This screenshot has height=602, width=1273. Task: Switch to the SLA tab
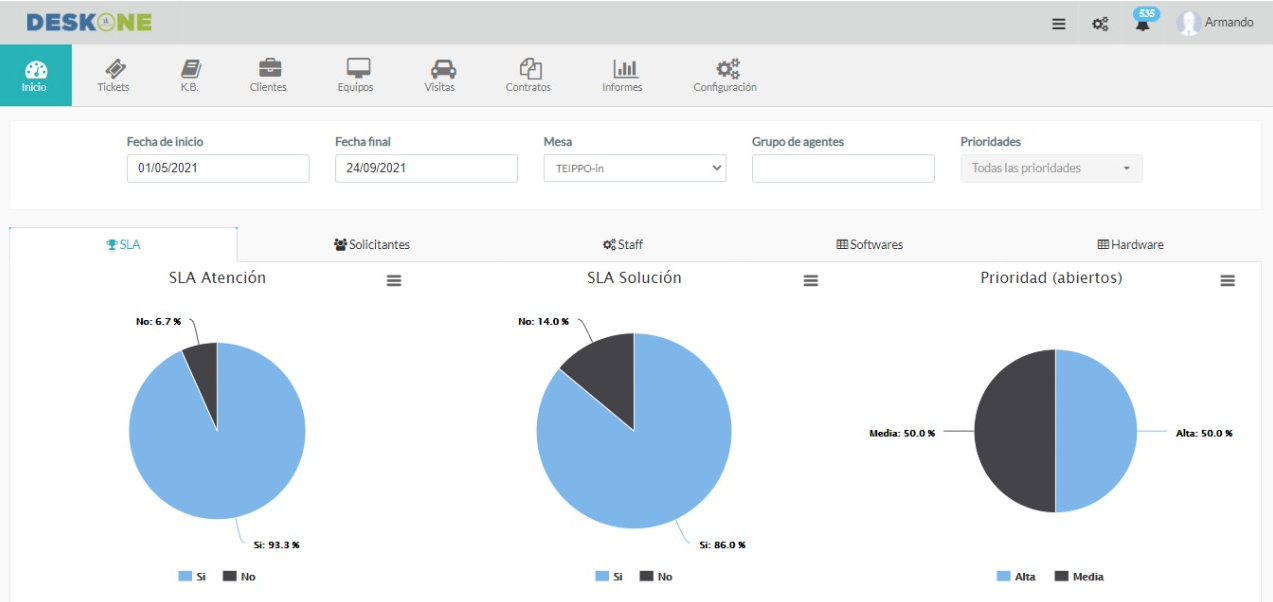click(123, 244)
